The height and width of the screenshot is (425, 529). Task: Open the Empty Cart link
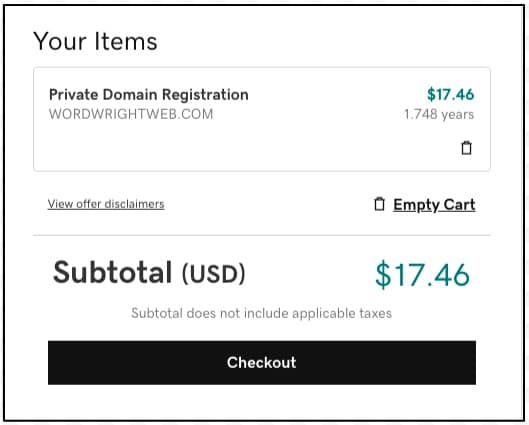click(434, 205)
